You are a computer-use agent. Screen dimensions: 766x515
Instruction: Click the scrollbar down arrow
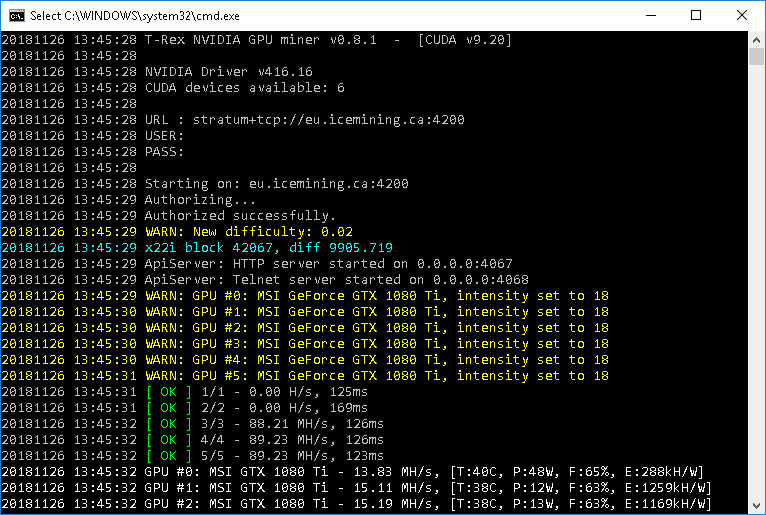pyautogui.click(x=756, y=506)
